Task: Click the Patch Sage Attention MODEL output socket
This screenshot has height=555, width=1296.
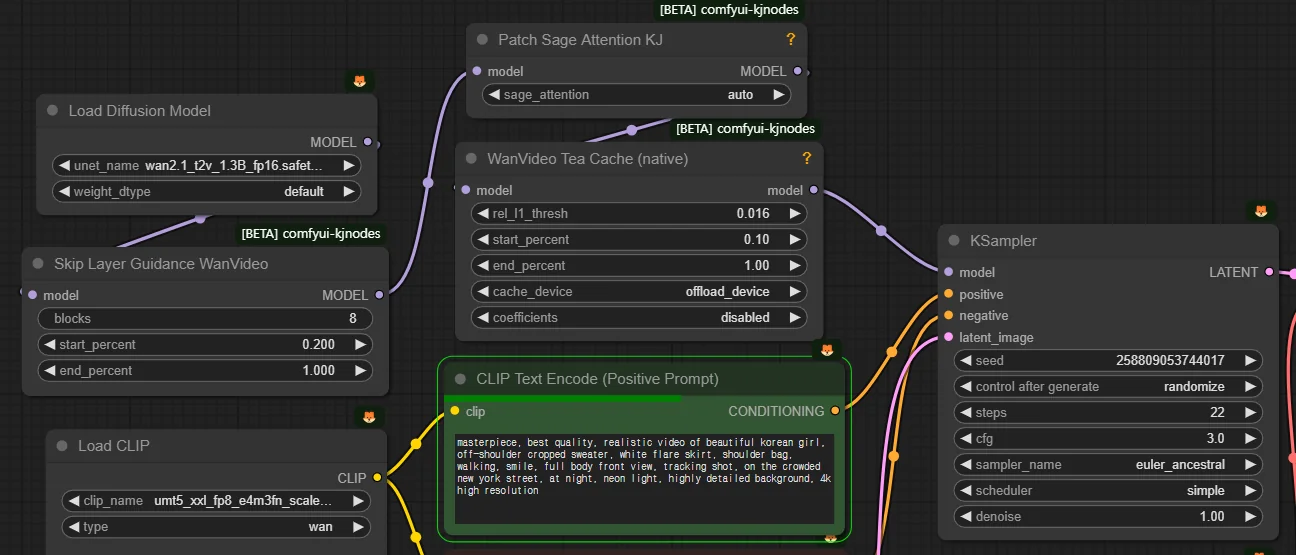Action: [x=797, y=71]
